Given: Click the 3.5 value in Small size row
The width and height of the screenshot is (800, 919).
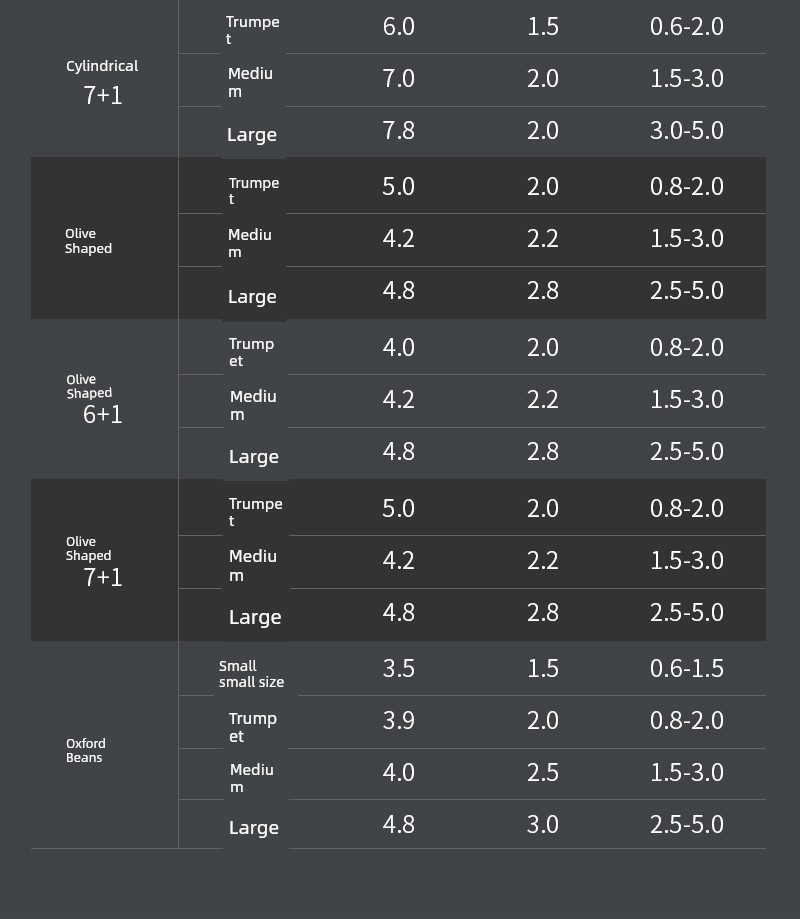Looking at the screenshot, I should (399, 668).
